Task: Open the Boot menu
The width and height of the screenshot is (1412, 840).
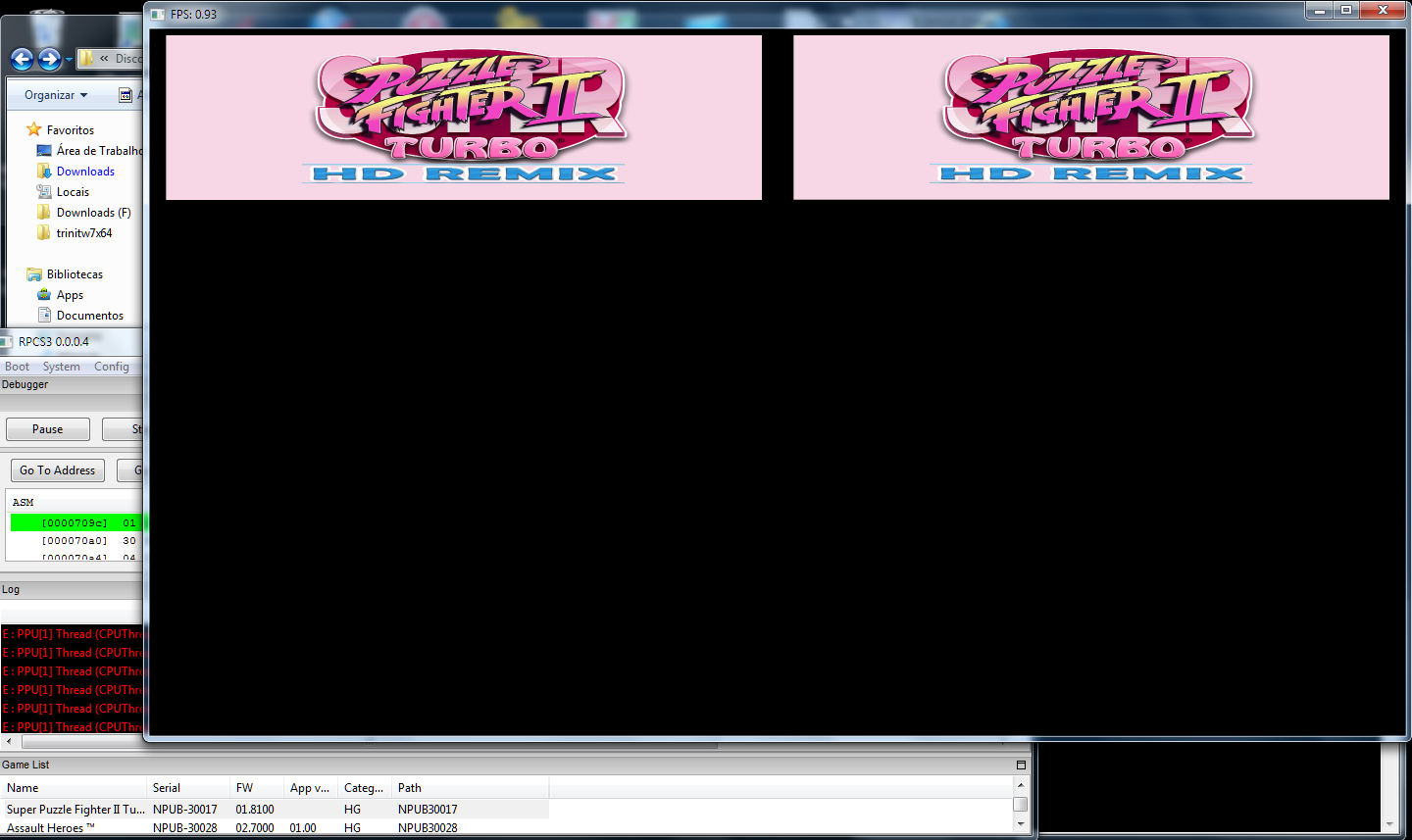Action: coord(17,367)
